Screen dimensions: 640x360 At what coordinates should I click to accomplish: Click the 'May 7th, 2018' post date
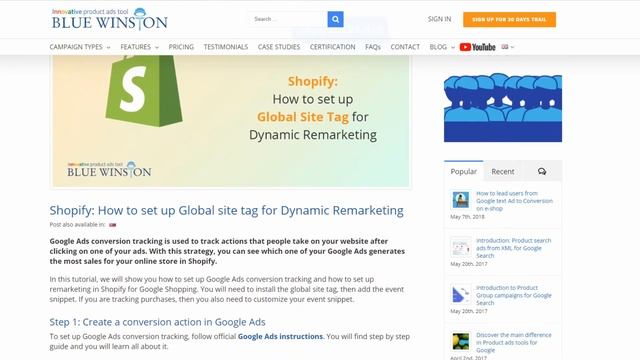click(x=467, y=217)
